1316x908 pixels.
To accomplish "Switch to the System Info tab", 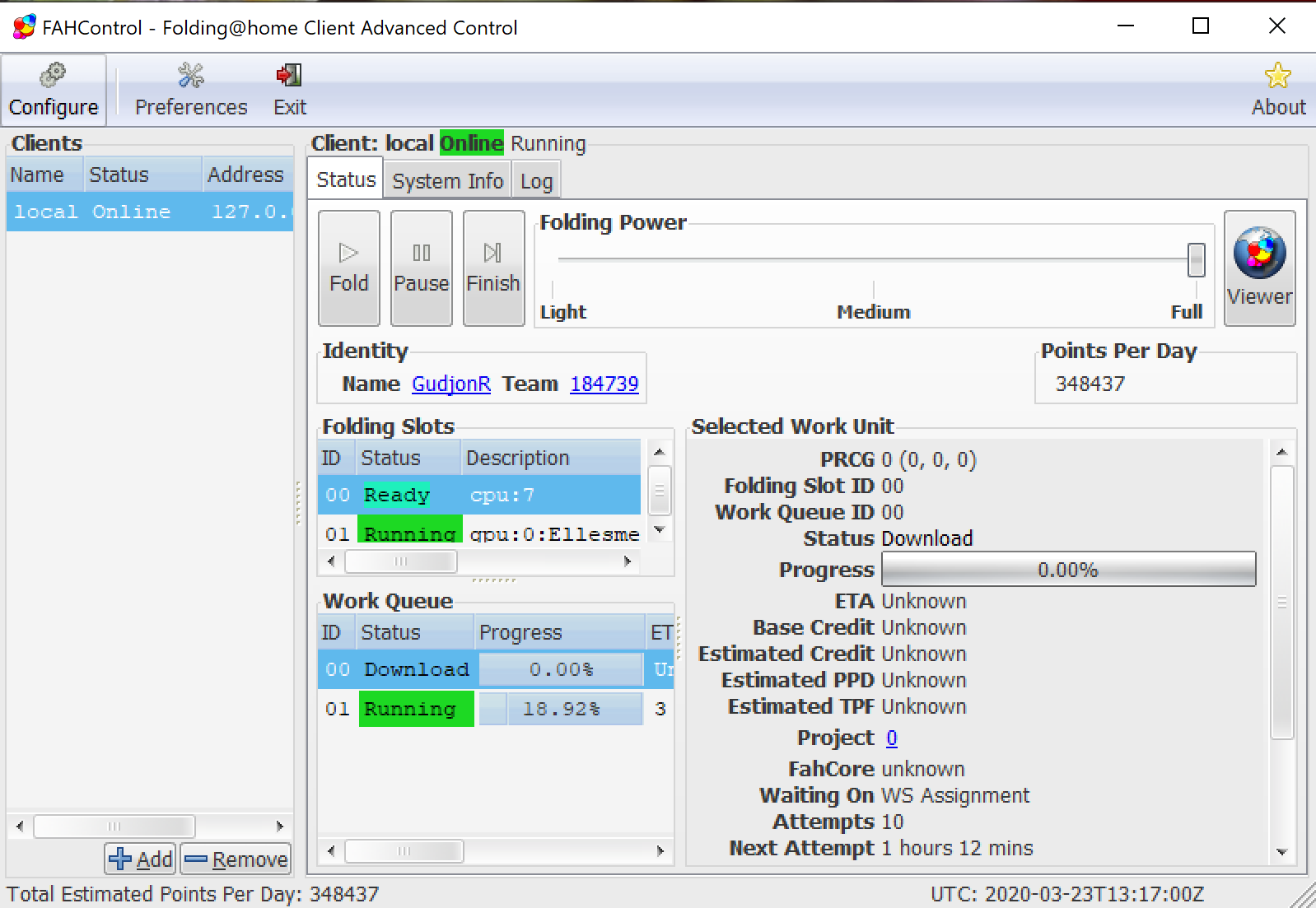I will pyautogui.click(x=447, y=181).
